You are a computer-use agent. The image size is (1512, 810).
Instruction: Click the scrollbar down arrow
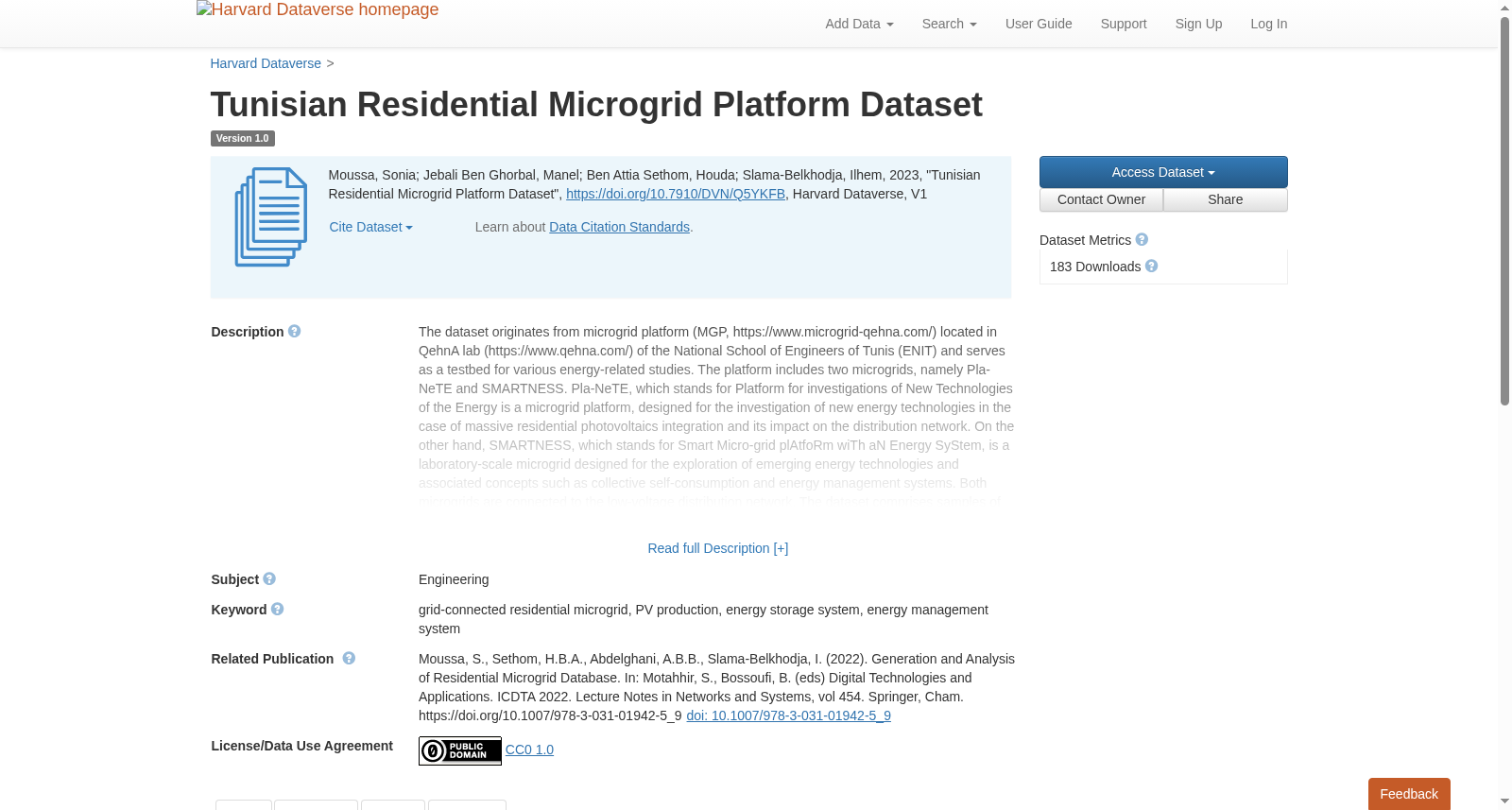pyautogui.click(x=1504, y=801)
